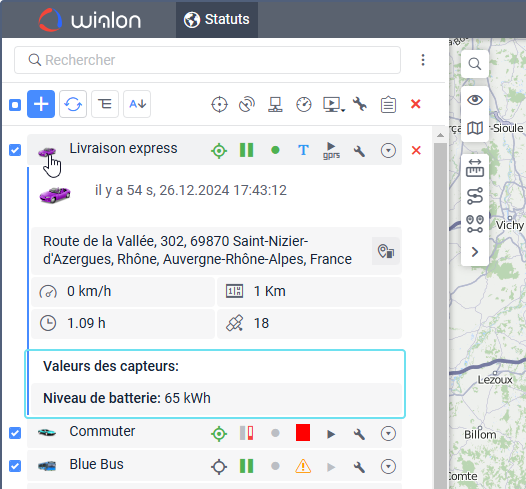This screenshot has height=489, width=526.
Task: Open the routing tool on the map
Action: click(475, 196)
